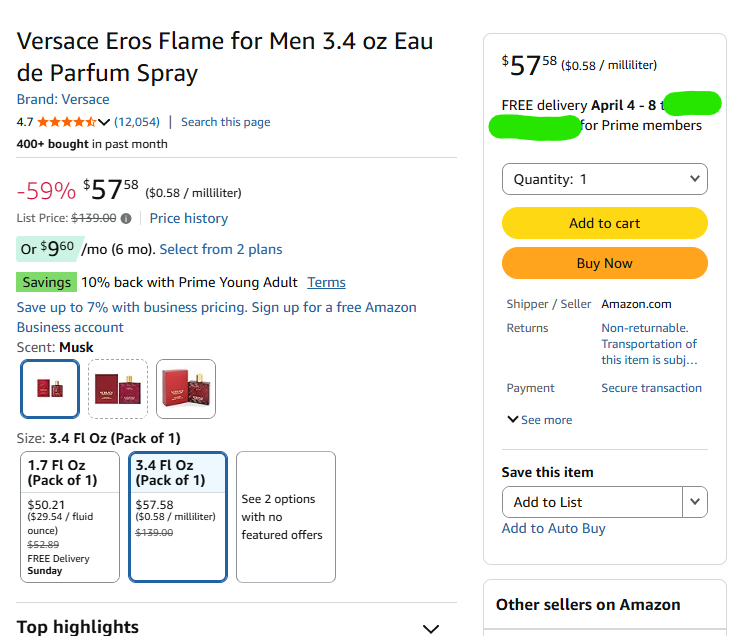Choose the second dashed-border scent thumbnail

pos(118,389)
